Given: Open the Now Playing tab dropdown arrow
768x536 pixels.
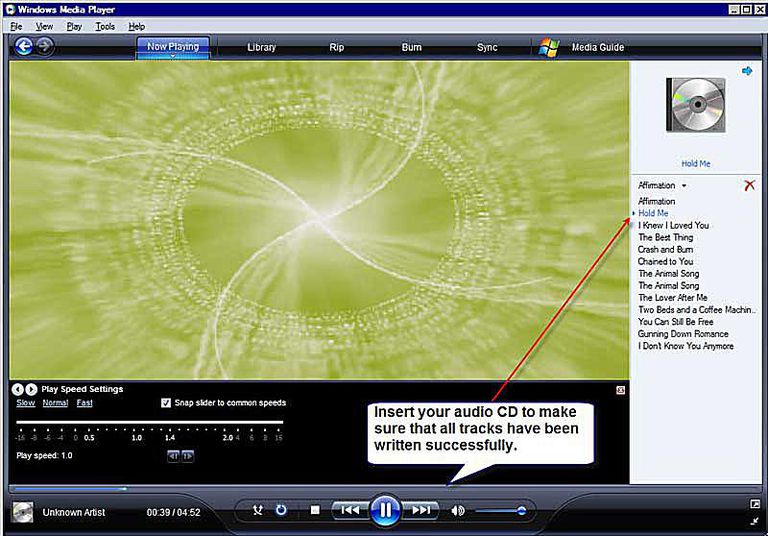Looking at the screenshot, I should pos(173,56).
